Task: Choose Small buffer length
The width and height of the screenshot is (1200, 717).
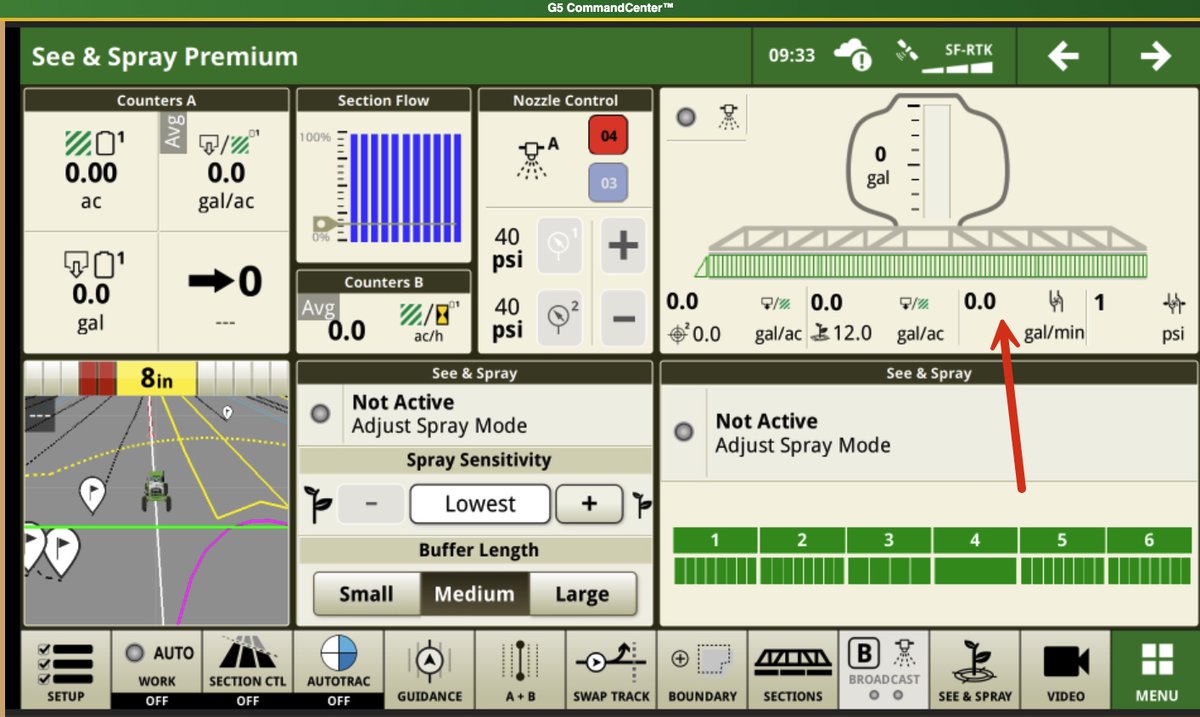Action: (x=366, y=594)
